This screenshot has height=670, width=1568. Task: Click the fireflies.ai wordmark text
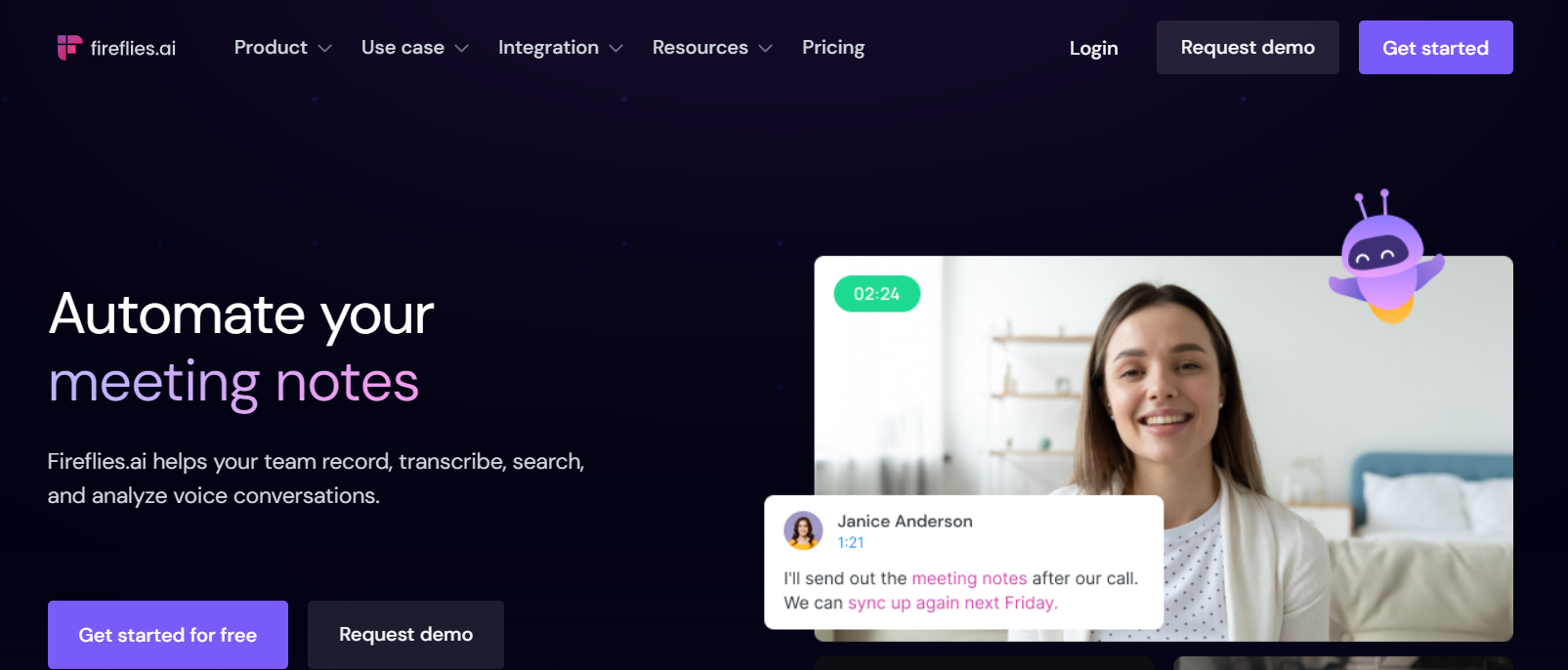pyautogui.click(x=133, y=49)
